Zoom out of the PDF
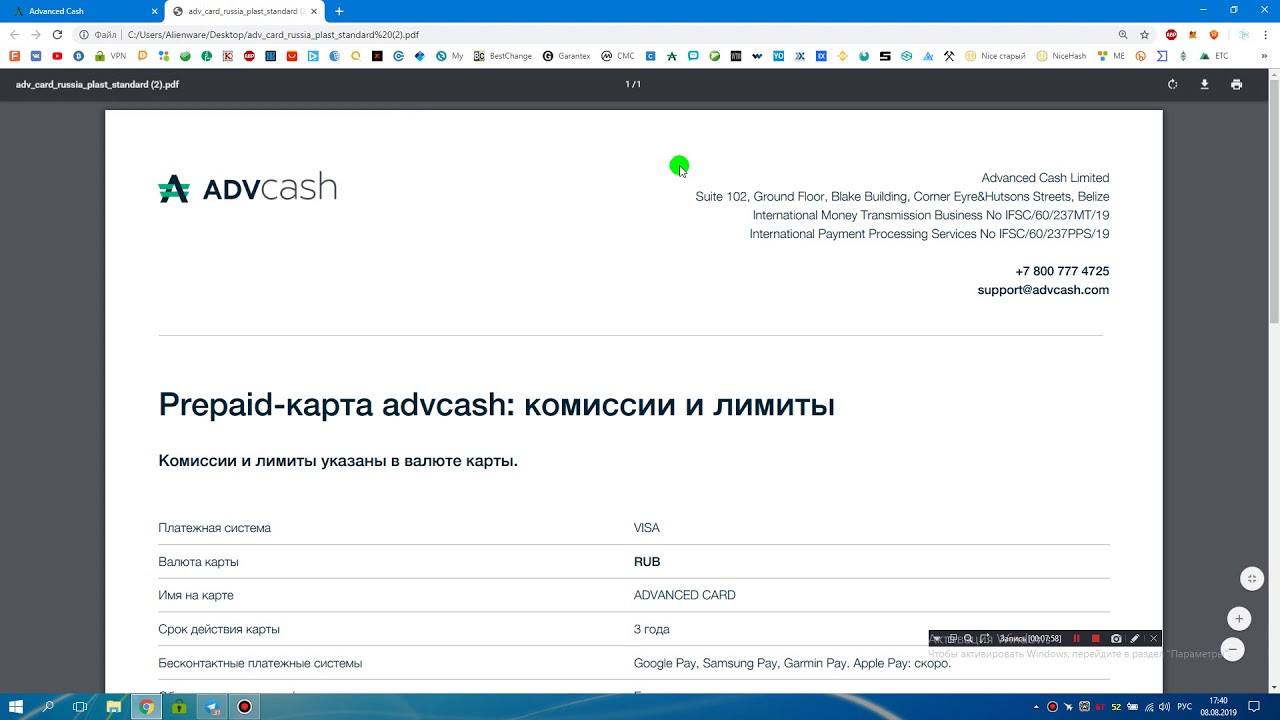1280x720 pixels. 1233,649
